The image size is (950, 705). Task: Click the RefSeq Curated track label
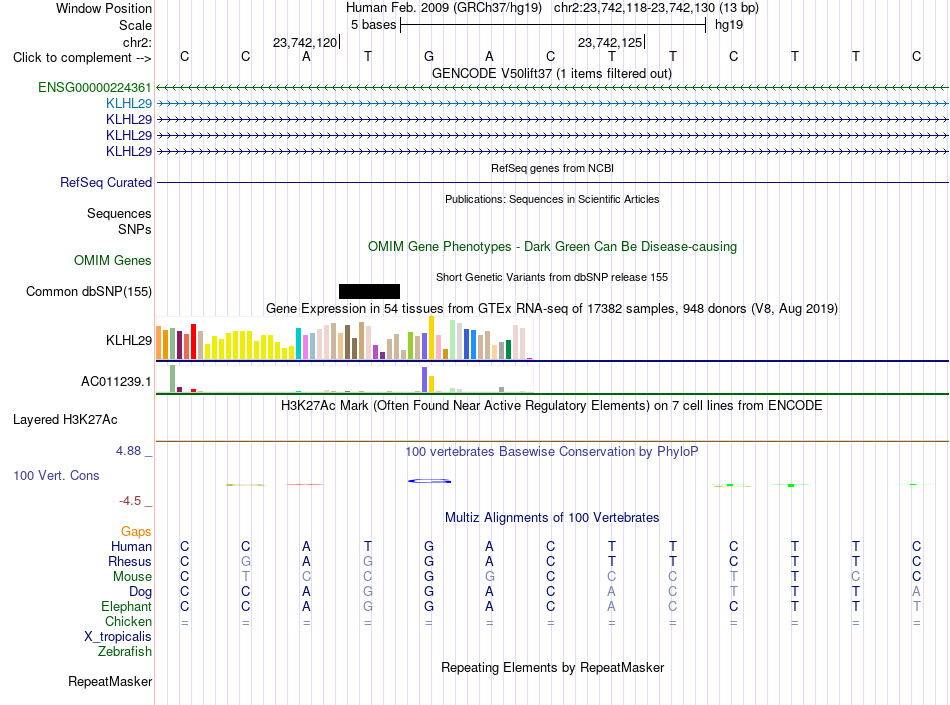pos(106,182)
